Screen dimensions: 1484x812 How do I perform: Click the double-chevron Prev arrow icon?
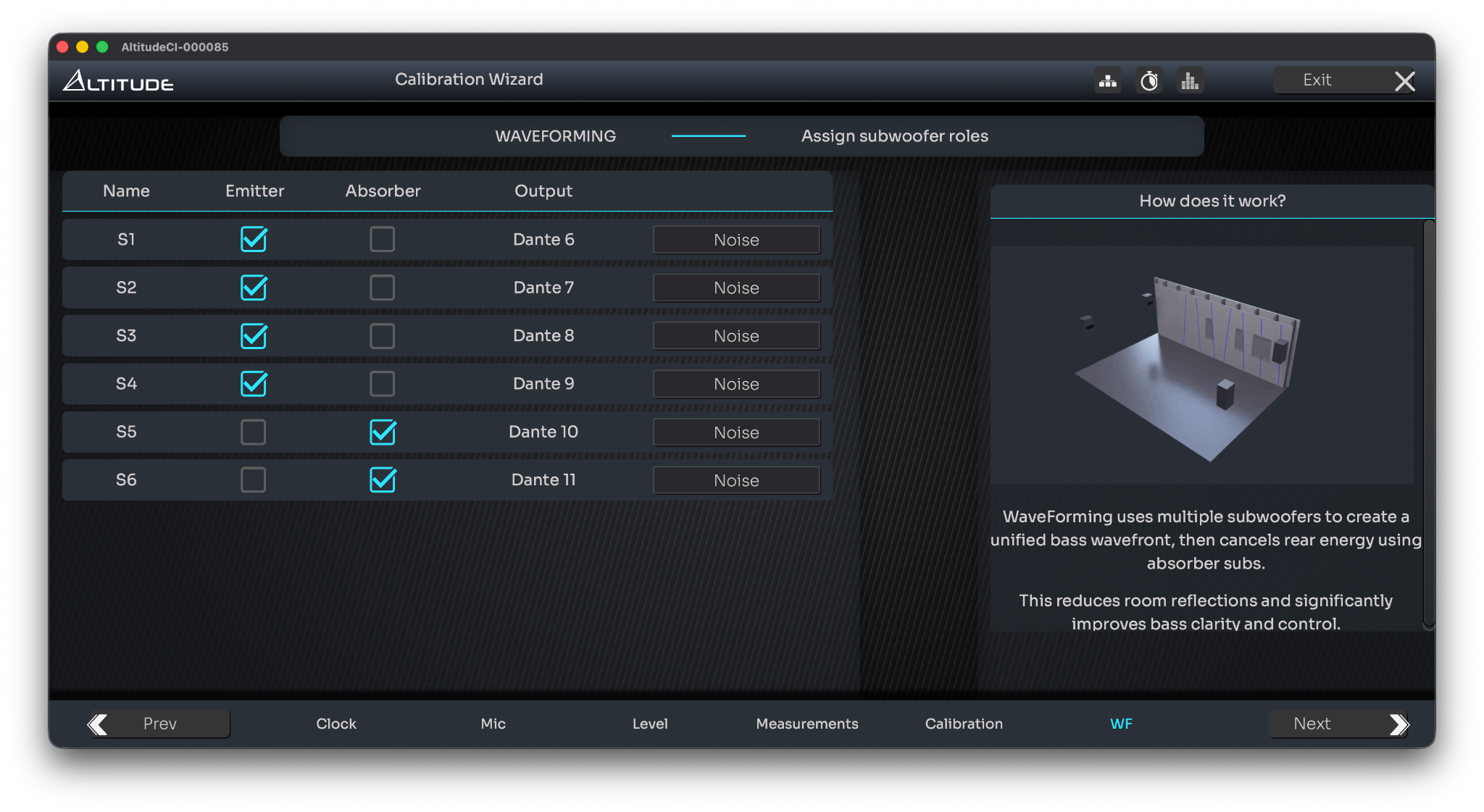pyautogui.click(x=98, y=724)
